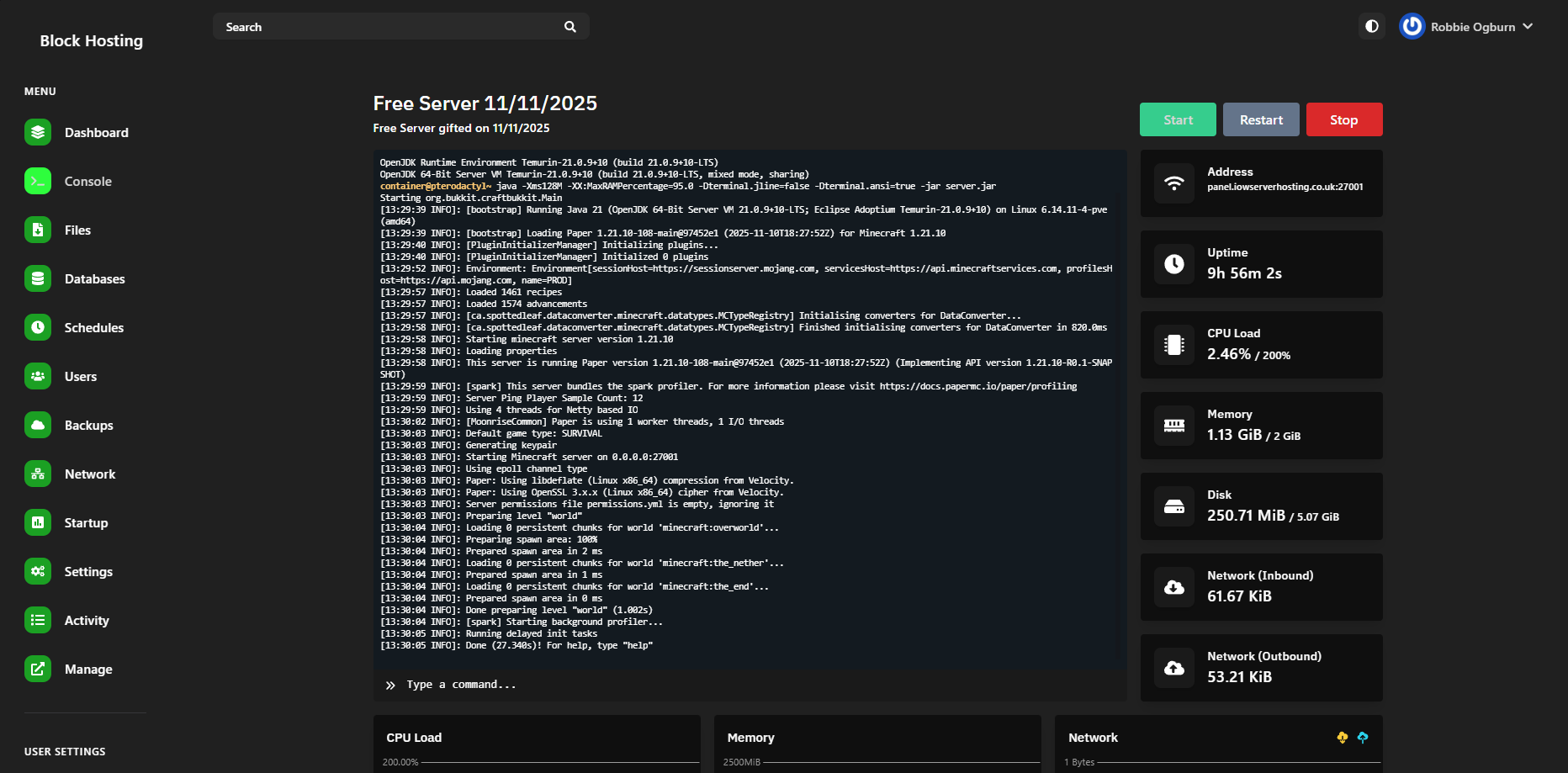The image size is (1568, 773).
Task: Click the Backups cloud icon
Action: (x=38, y=425)
